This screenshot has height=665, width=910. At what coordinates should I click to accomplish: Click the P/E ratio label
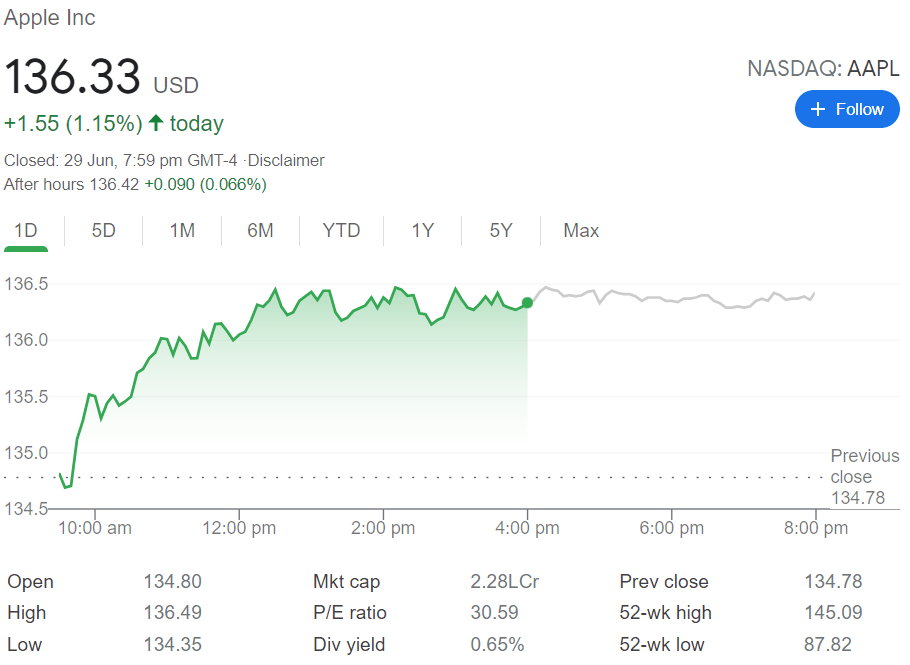pyautogui.click(x=350, y=613)
